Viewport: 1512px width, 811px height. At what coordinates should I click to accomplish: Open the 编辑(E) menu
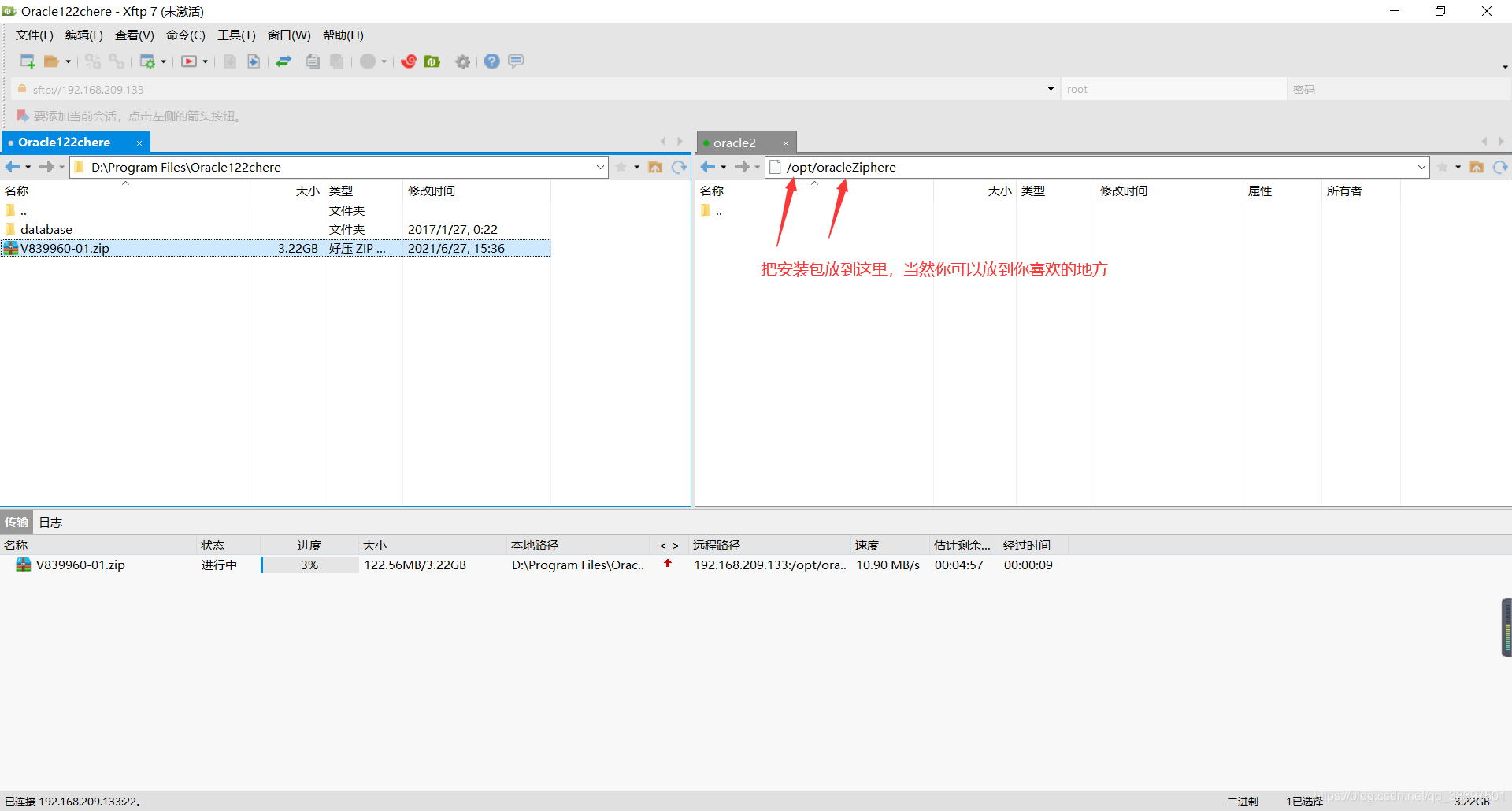[x=84, y=35]
